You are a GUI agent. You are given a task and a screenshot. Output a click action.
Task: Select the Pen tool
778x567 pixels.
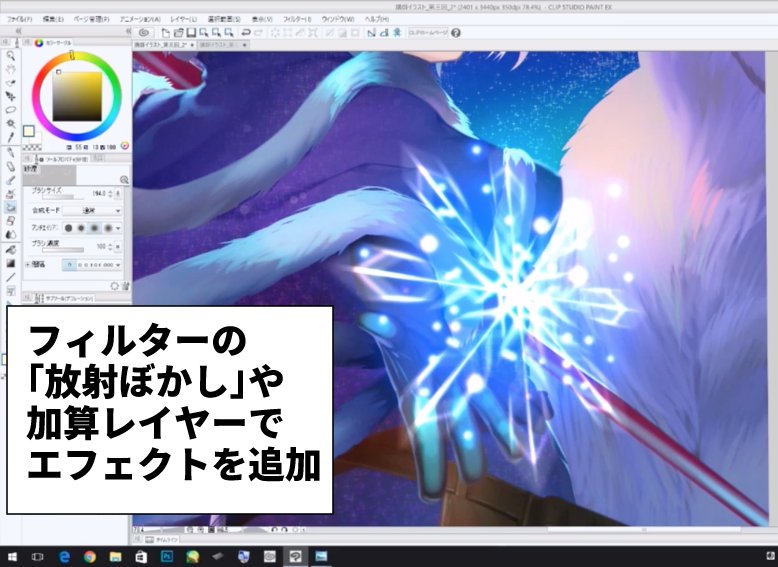point(10,153)
